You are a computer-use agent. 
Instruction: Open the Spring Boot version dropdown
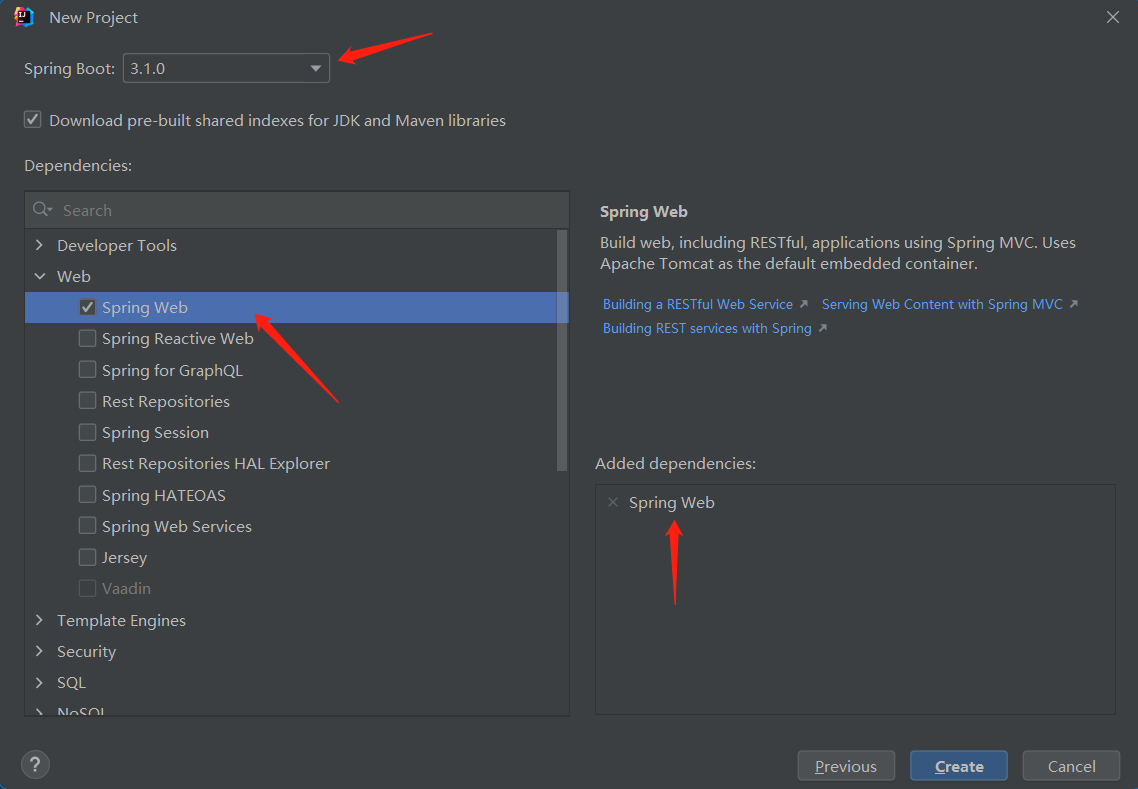(315, 68)
